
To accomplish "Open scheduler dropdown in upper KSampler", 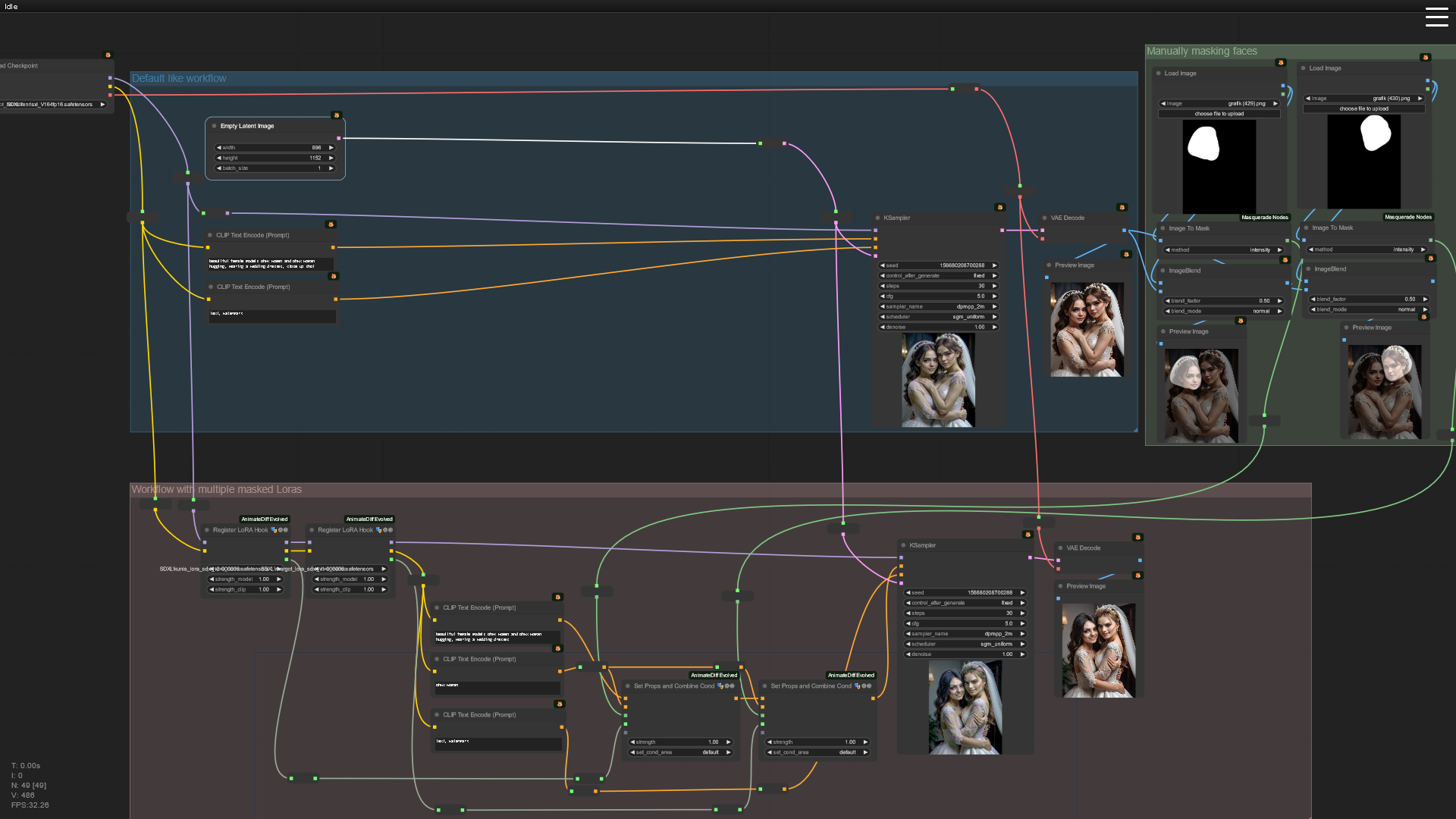I will click(939, 317).
